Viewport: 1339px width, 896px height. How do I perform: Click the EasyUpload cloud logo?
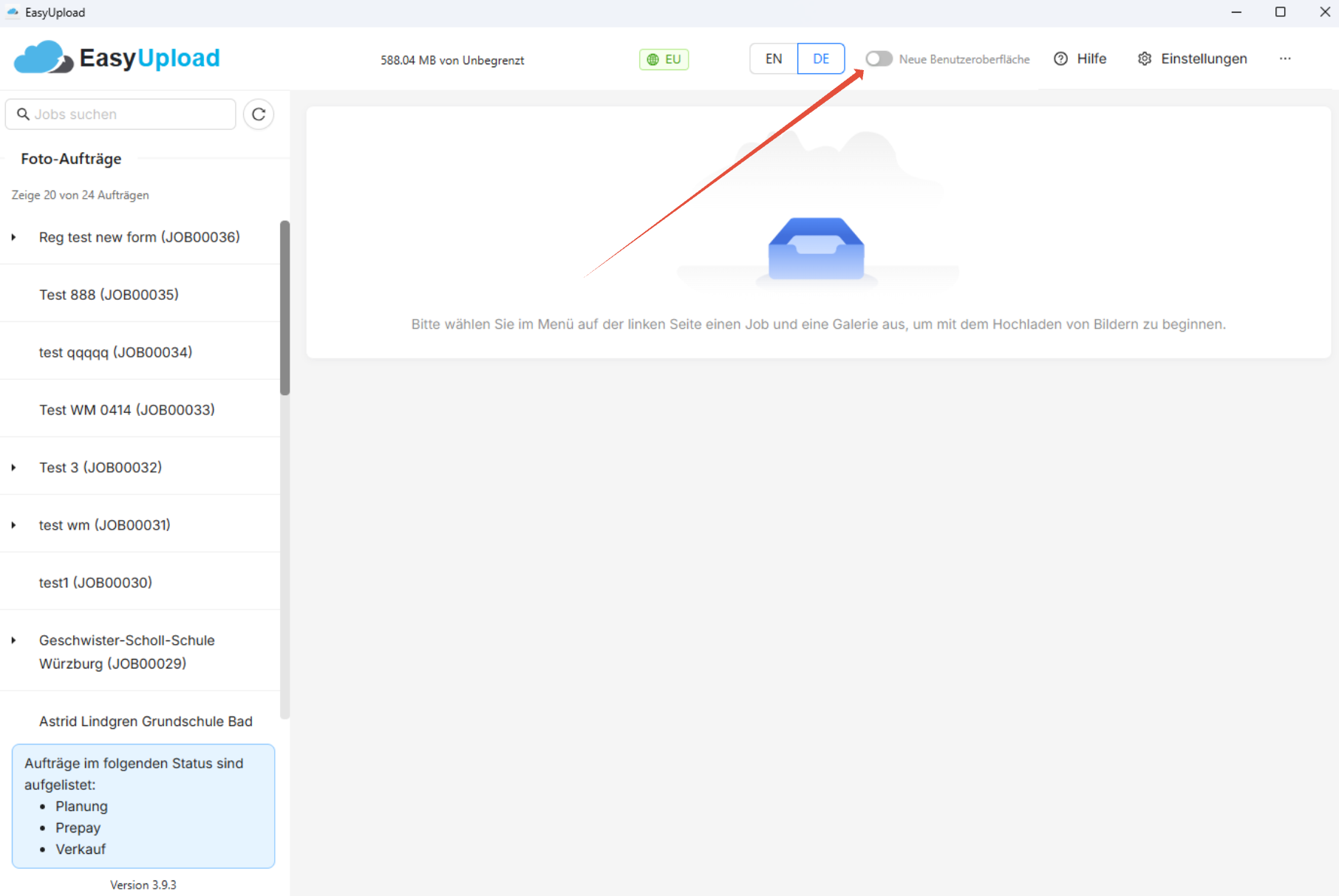point(43,58)
